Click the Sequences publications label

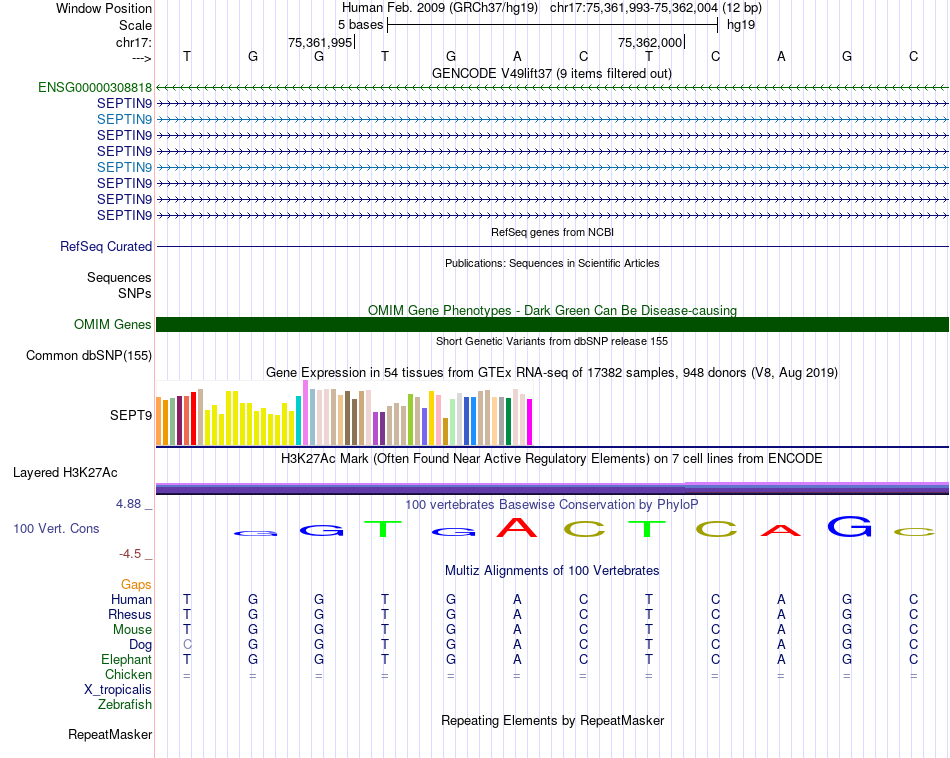[119, 278]
